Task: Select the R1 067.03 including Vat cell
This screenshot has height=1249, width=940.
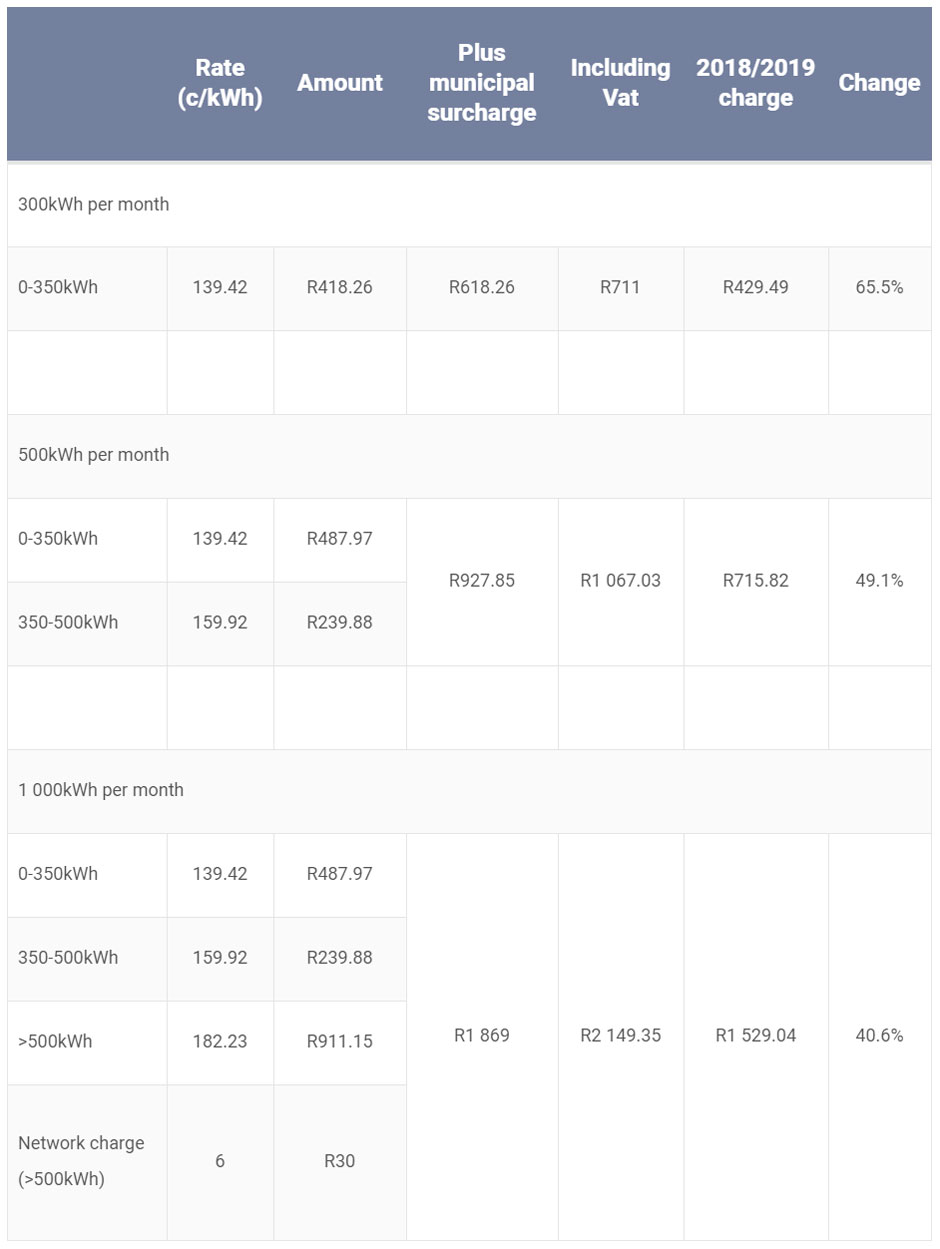Action: coord(620,581)
